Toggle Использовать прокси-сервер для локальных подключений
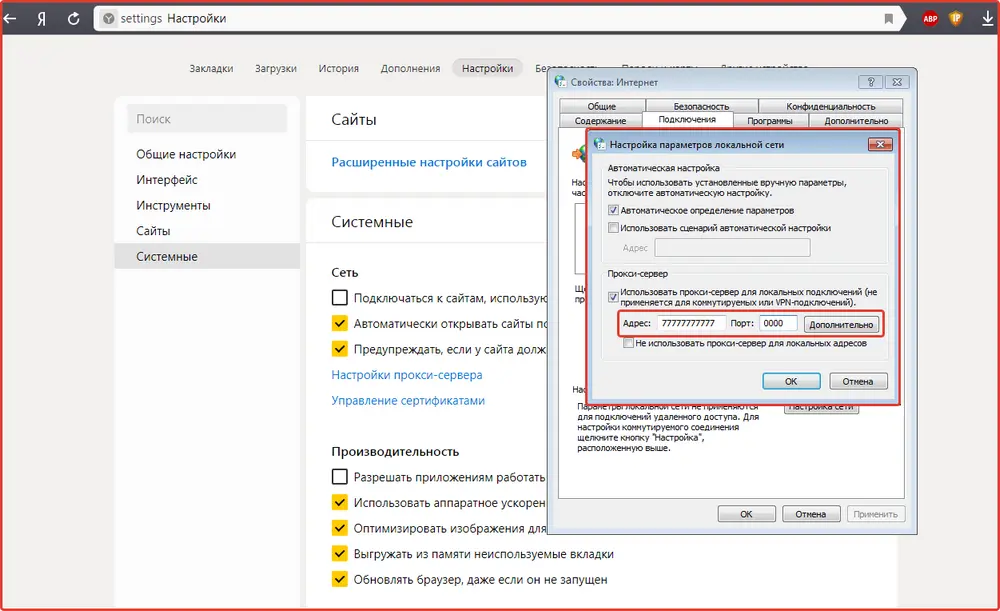The width and height of the screenshot is (1000, 611). click(x=614, y=296)
